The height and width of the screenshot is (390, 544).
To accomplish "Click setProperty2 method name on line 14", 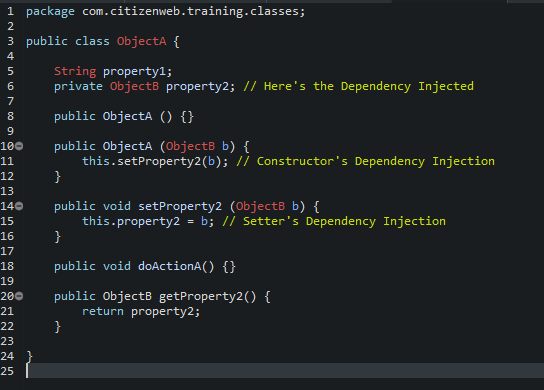I will tap(180, 206).
